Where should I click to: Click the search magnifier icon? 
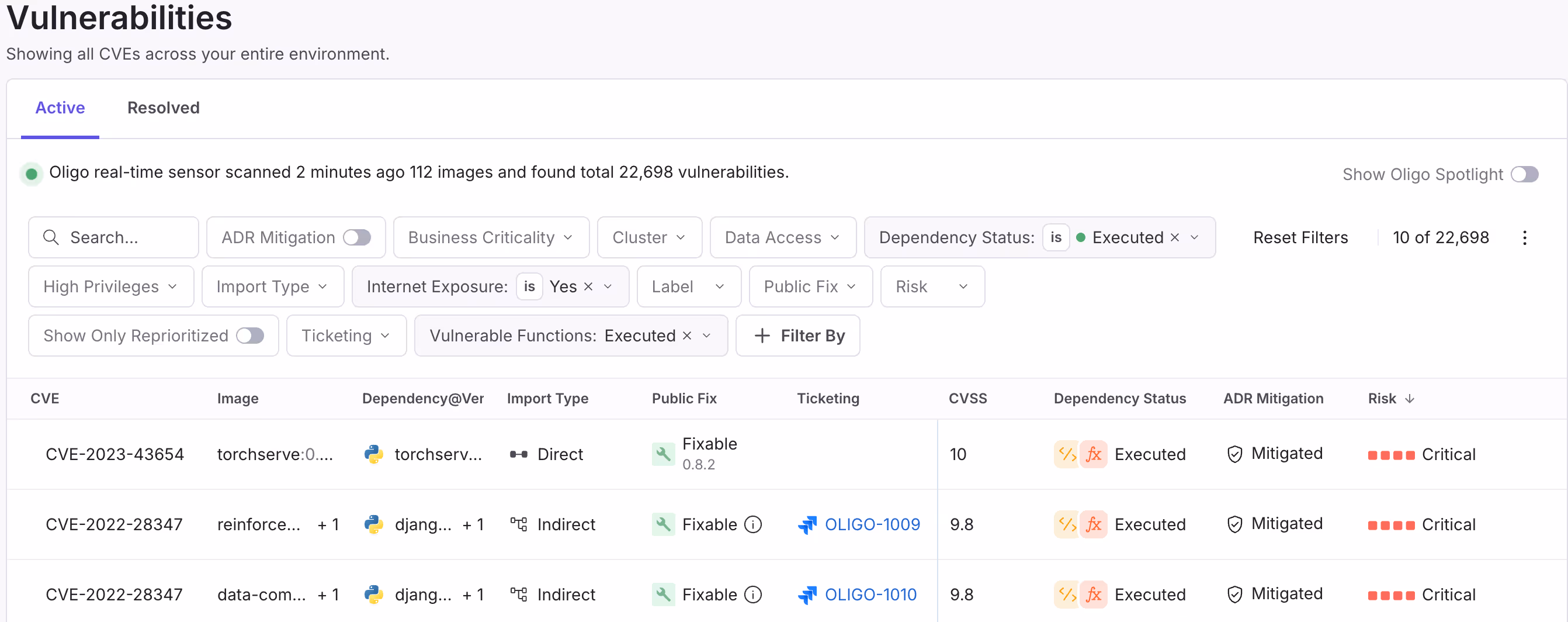[x=51, y=237]
